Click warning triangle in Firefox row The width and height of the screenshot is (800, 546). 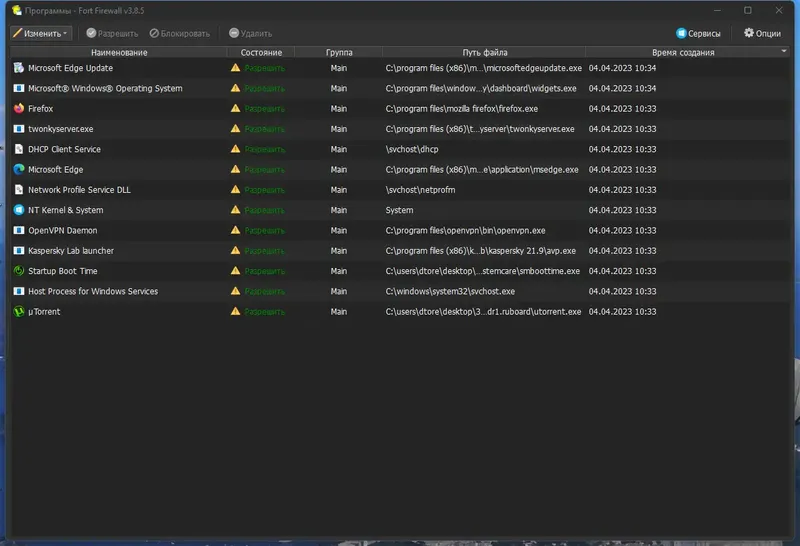point(235,108)
